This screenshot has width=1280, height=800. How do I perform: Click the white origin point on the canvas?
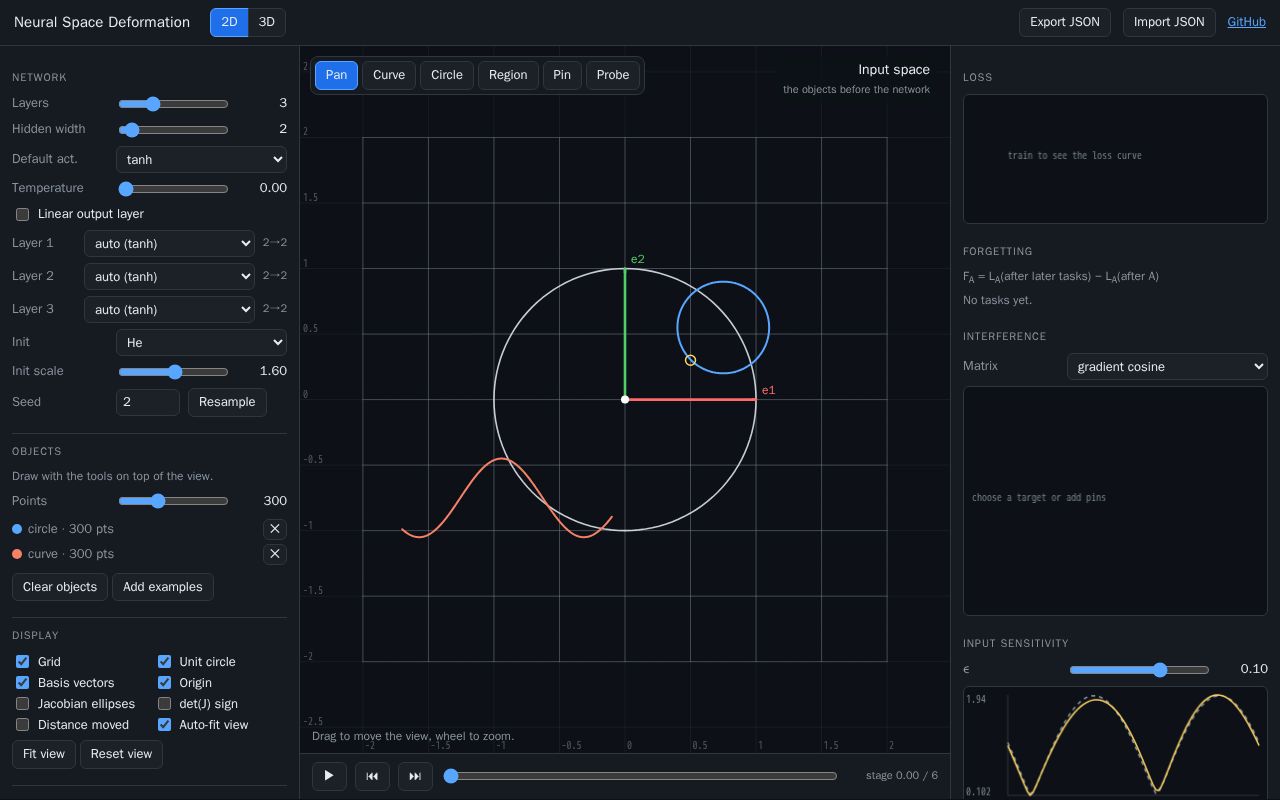click(x=625, y=399)
